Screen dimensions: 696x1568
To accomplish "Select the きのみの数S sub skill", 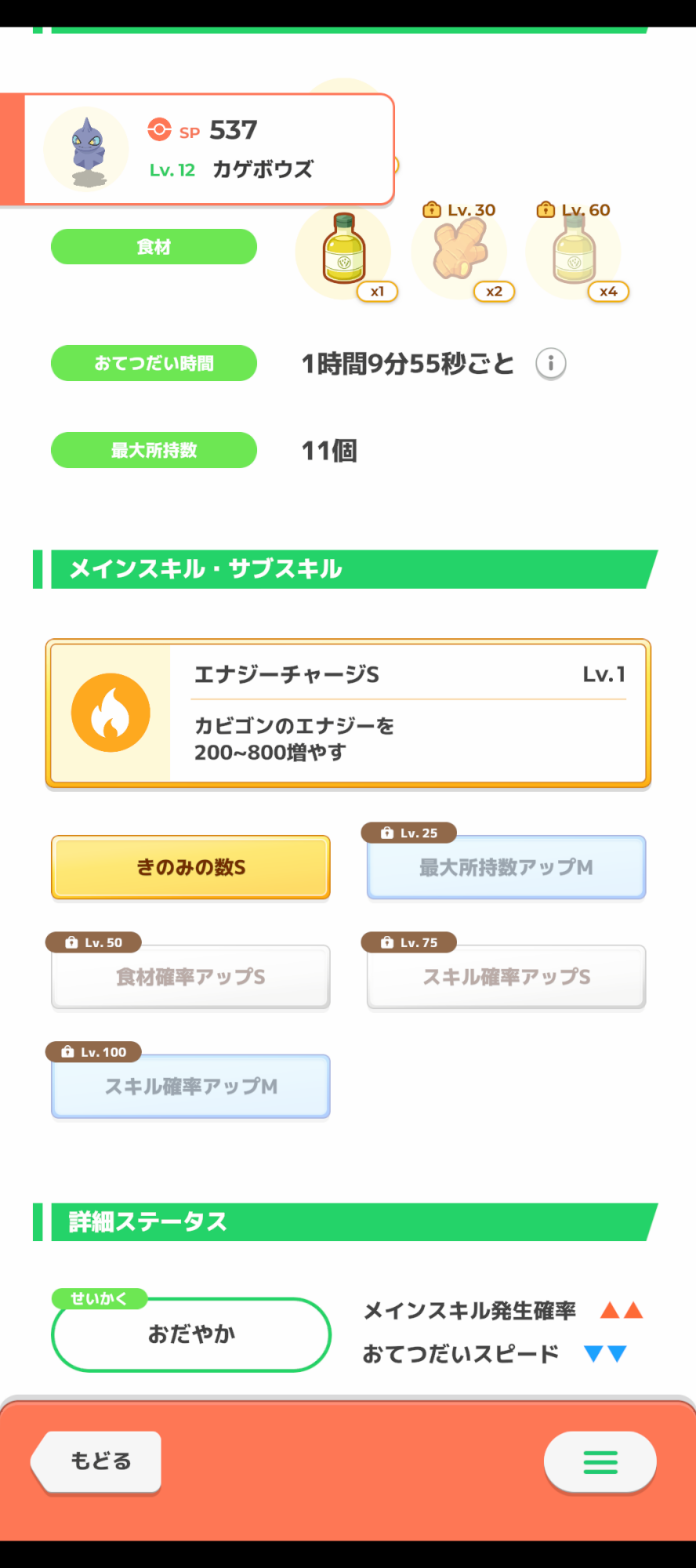I will click(190, 867).
